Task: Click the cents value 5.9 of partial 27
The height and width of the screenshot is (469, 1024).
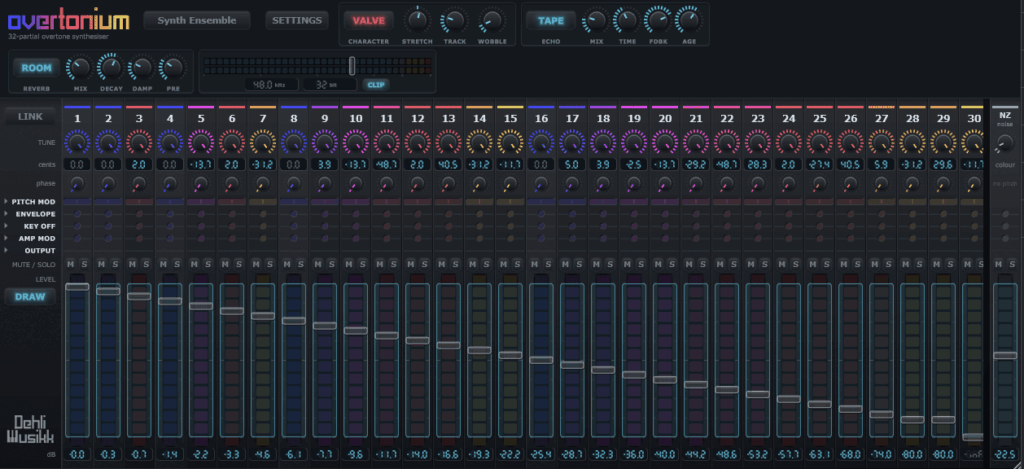Action: (x=882, y=165)
